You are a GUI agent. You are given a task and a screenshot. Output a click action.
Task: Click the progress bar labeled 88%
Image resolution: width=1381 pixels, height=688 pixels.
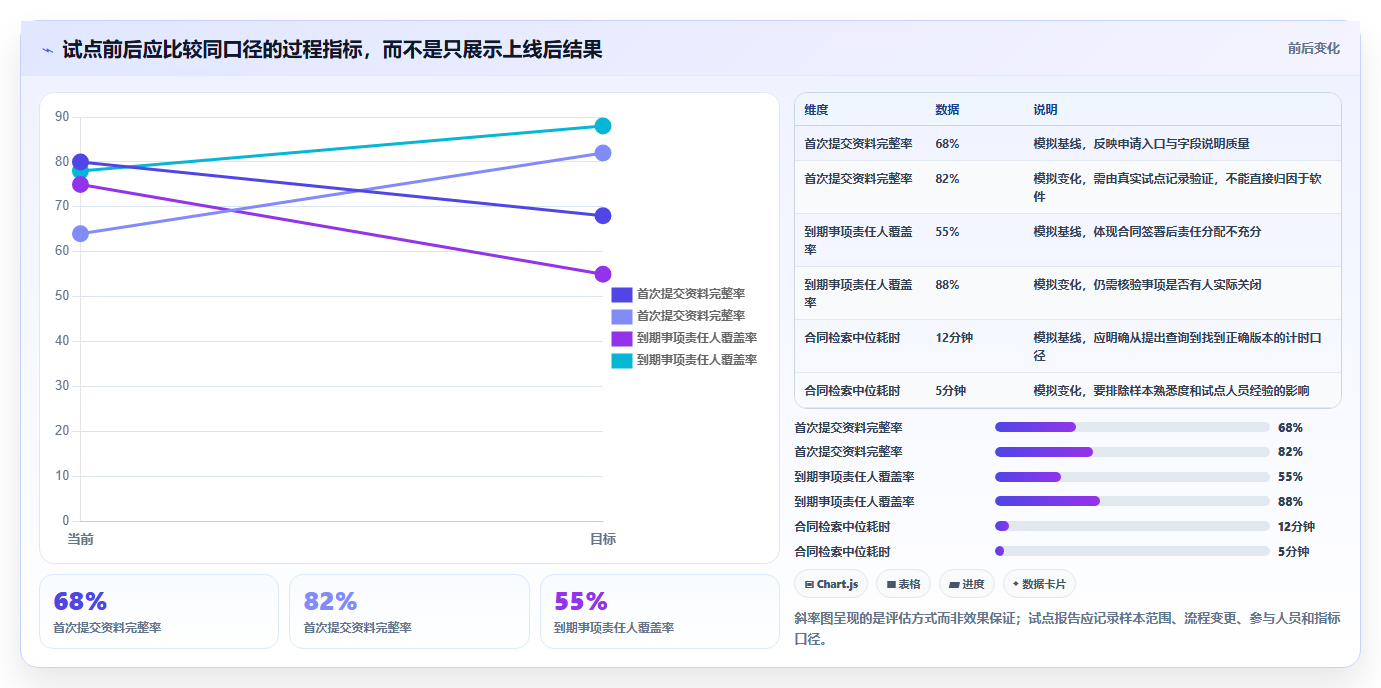coord(1132,501)
